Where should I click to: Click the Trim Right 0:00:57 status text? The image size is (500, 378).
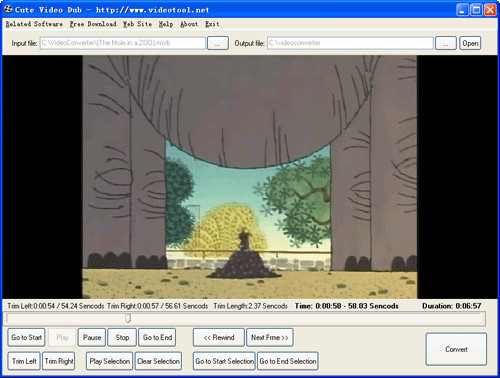(157, 306)
